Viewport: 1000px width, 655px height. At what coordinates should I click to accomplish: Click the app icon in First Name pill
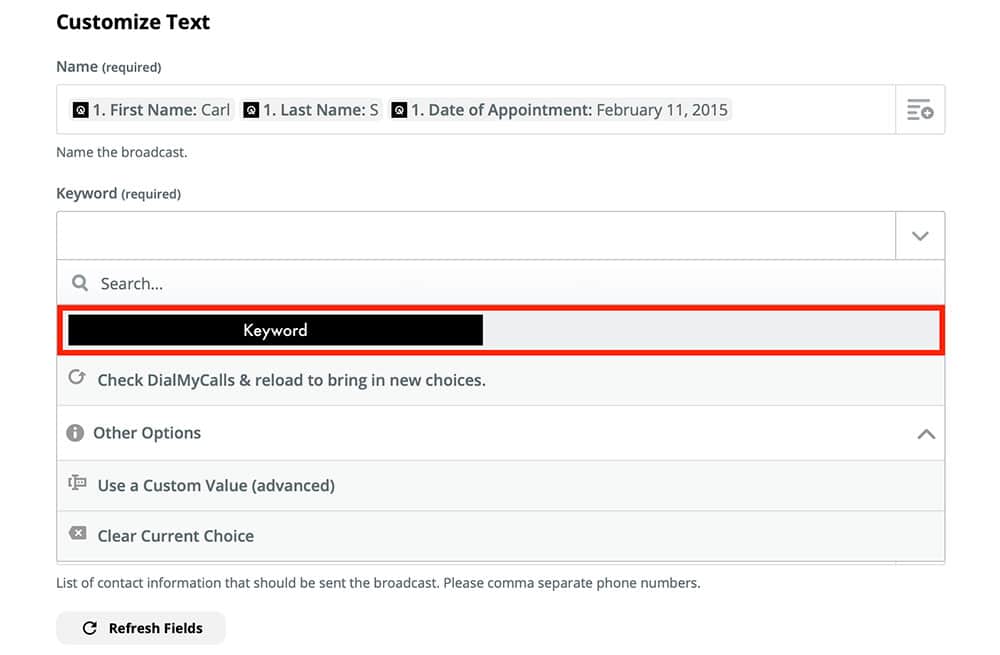(80, 110)
